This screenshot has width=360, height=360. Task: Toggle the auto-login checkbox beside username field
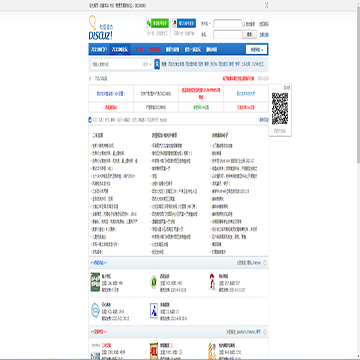244,24
